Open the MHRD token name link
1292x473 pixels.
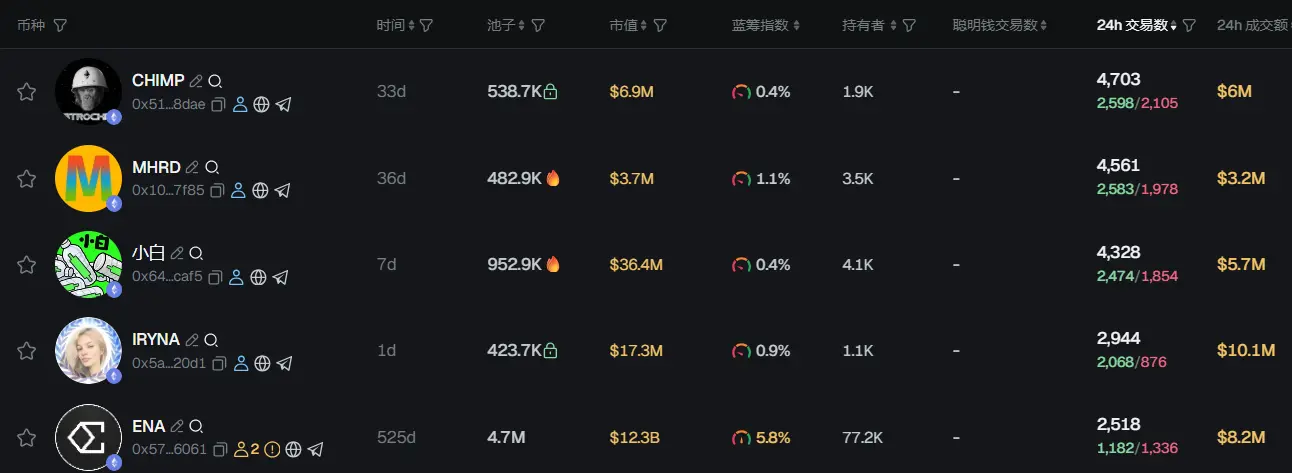[x=155, y=167]
